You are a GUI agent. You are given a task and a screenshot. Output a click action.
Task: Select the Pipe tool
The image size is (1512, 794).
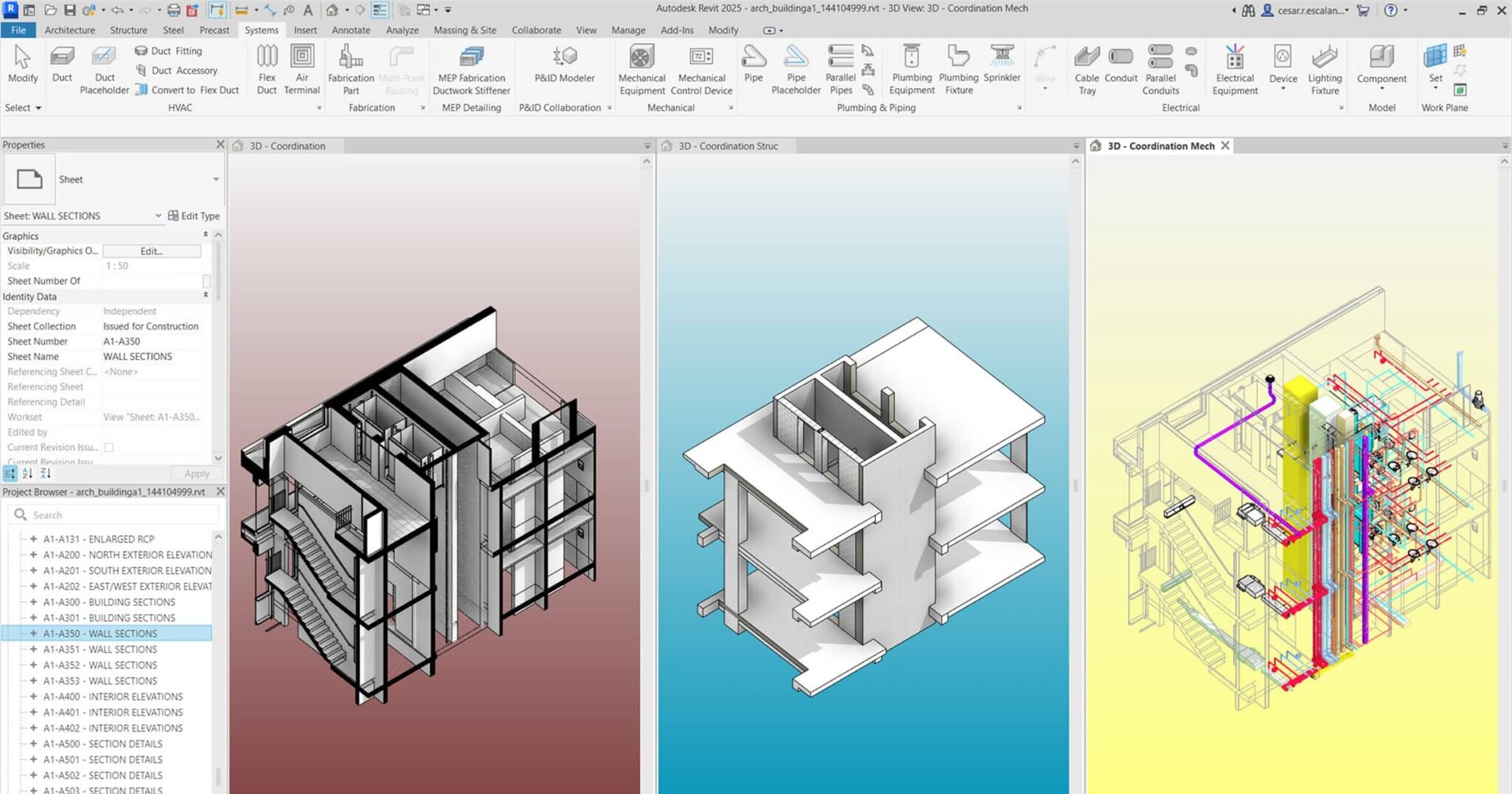coord(753,66)
